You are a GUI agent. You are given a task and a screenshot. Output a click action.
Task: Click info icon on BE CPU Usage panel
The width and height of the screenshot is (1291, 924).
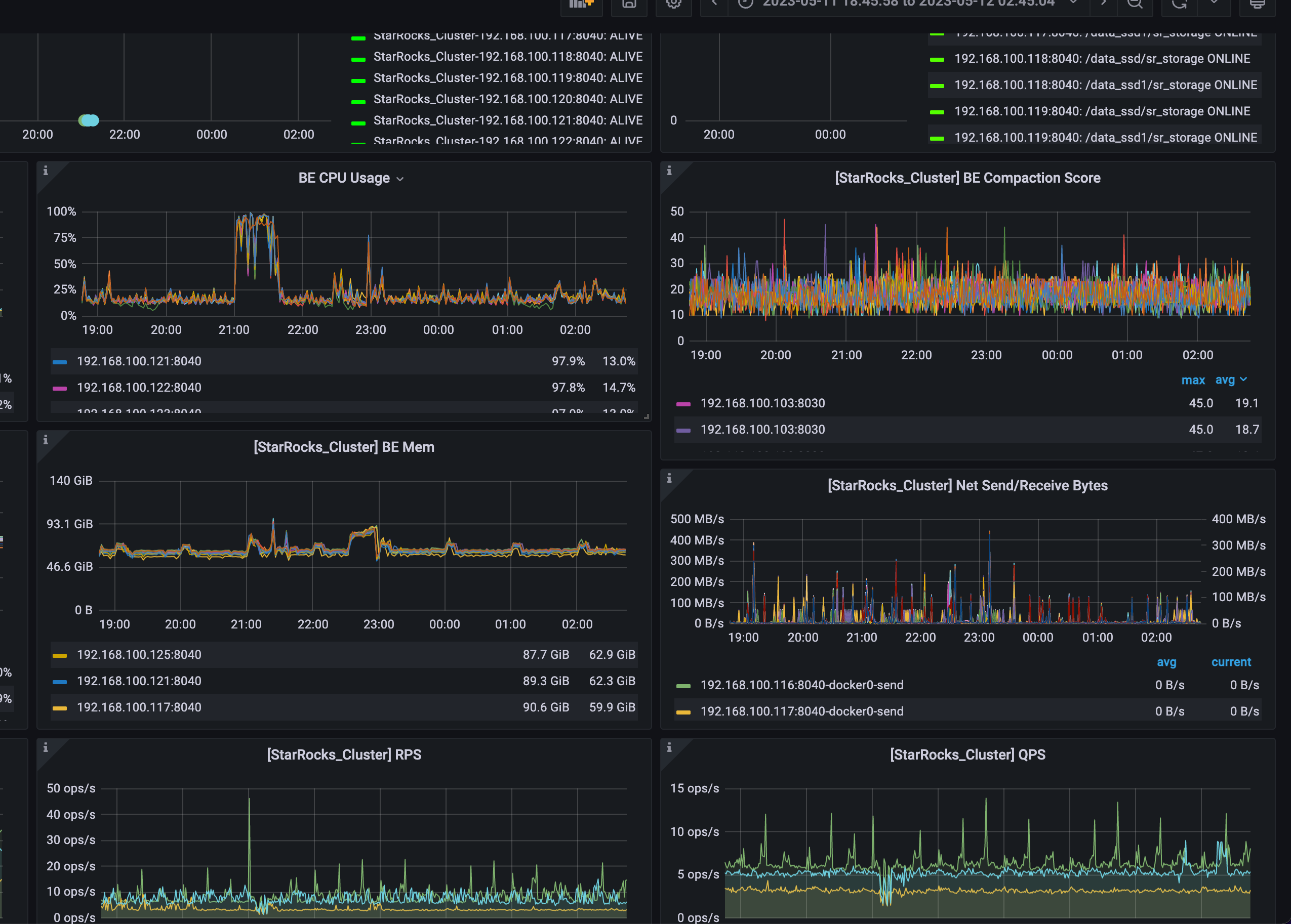tap(46, 170)
